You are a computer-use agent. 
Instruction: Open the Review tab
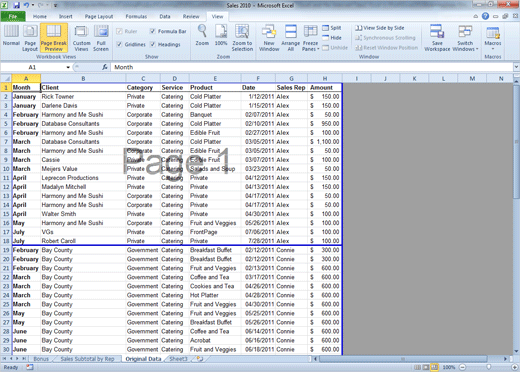point(191,16)
